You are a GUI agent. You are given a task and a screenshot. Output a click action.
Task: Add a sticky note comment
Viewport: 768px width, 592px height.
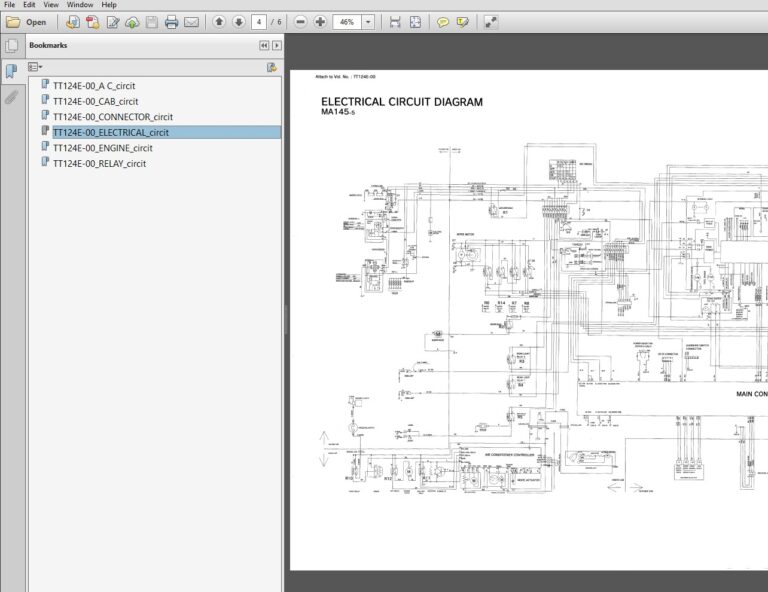click(x=443, y=22)
